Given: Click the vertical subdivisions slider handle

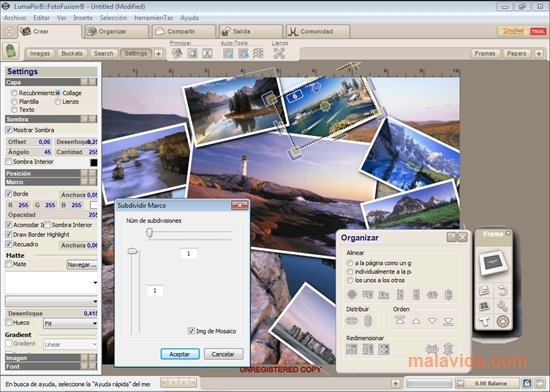Looking at the screenshot, I should coord(133,251).
